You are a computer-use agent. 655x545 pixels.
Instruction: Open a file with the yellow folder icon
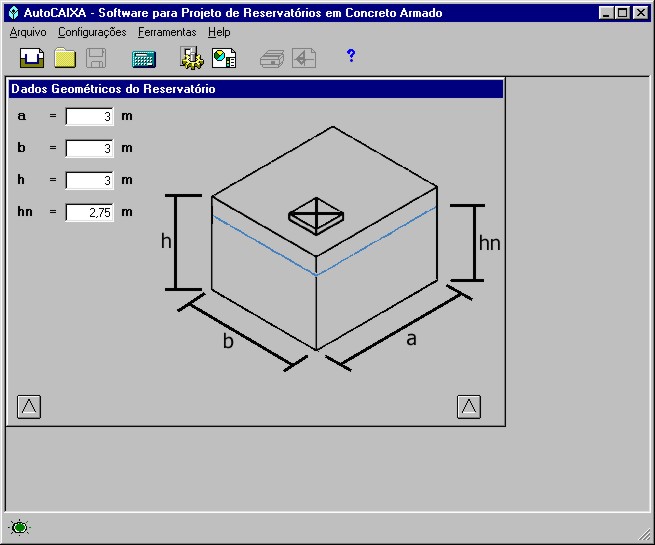[65, 58]
